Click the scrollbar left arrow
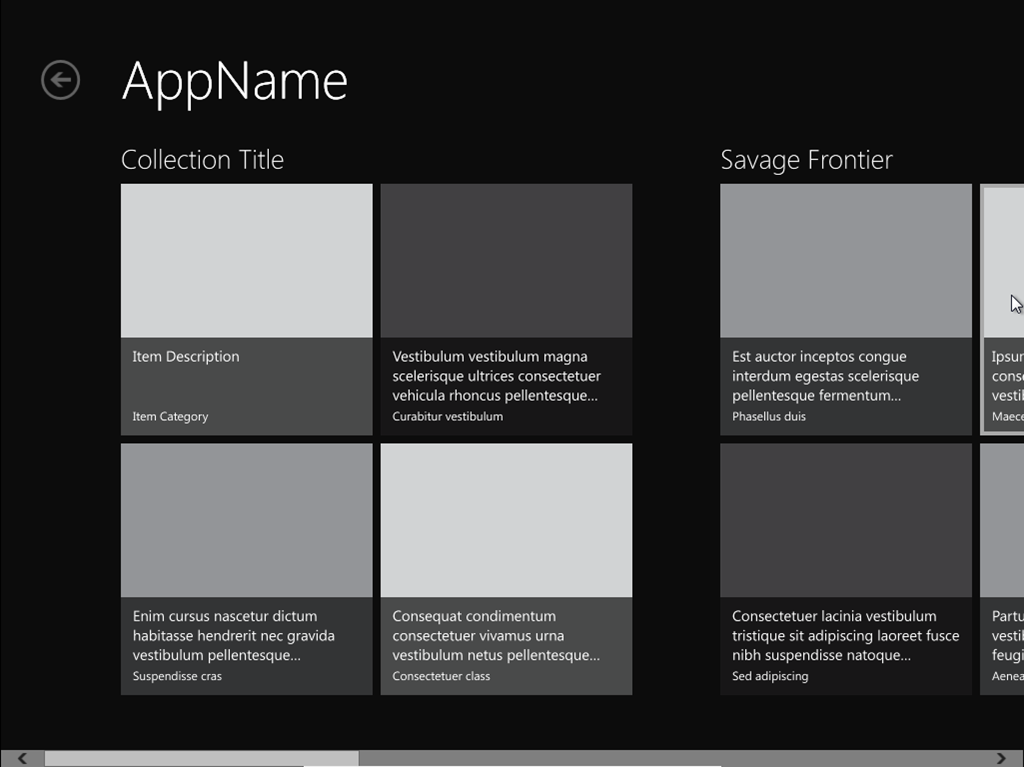 22,759
